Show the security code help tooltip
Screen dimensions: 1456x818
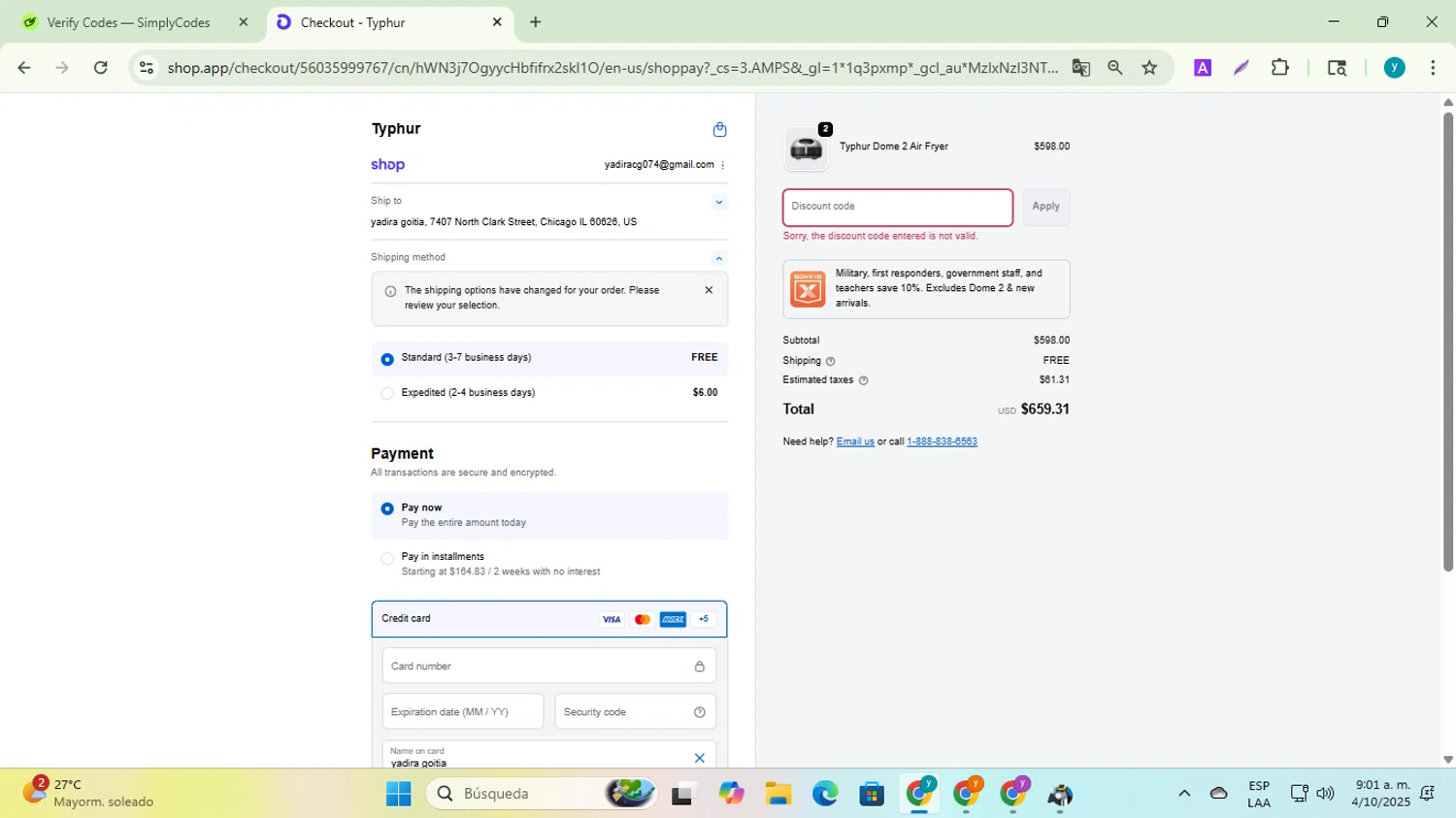[x=700, y=712]
